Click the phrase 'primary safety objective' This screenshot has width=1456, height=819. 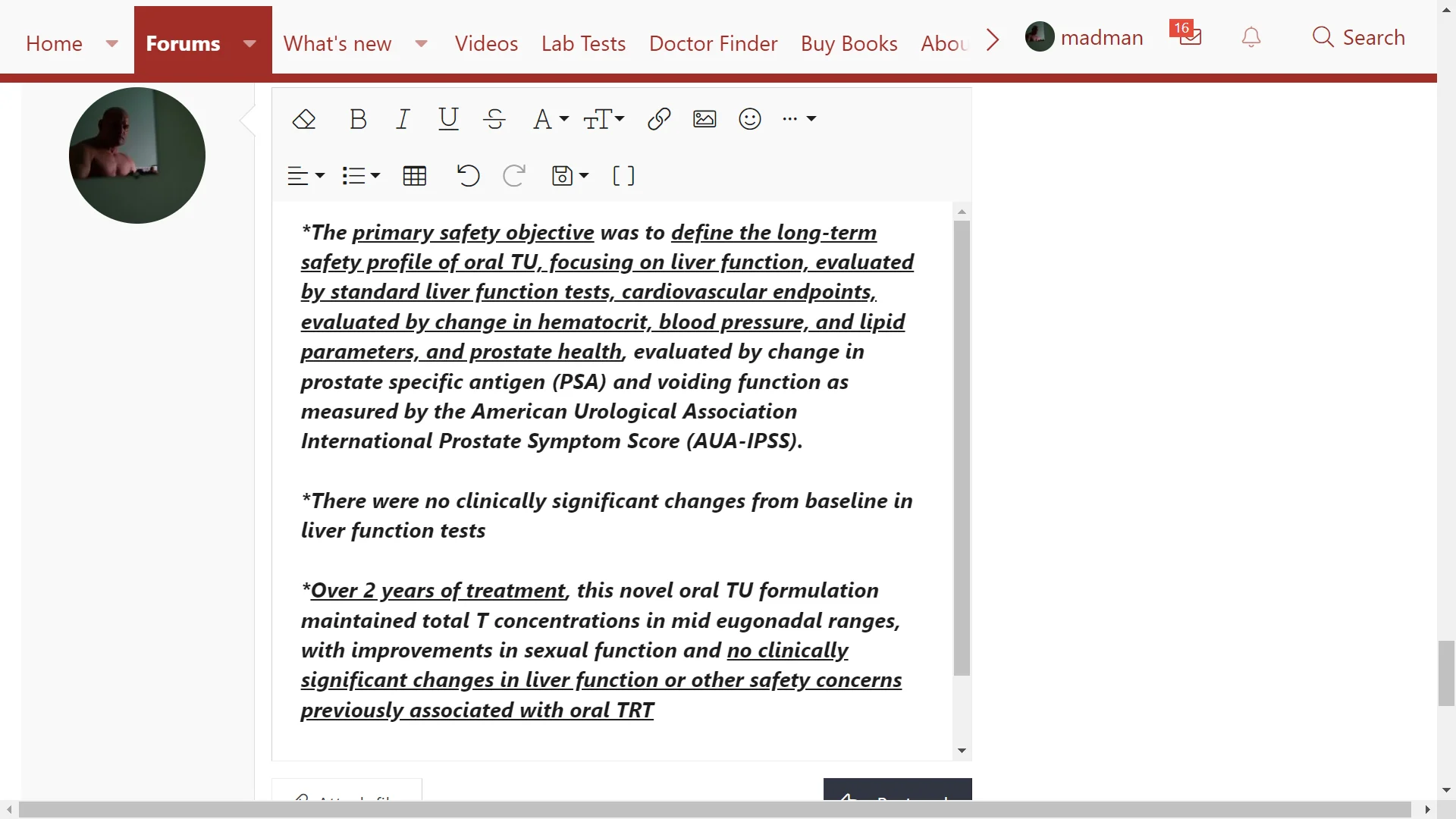473,233
